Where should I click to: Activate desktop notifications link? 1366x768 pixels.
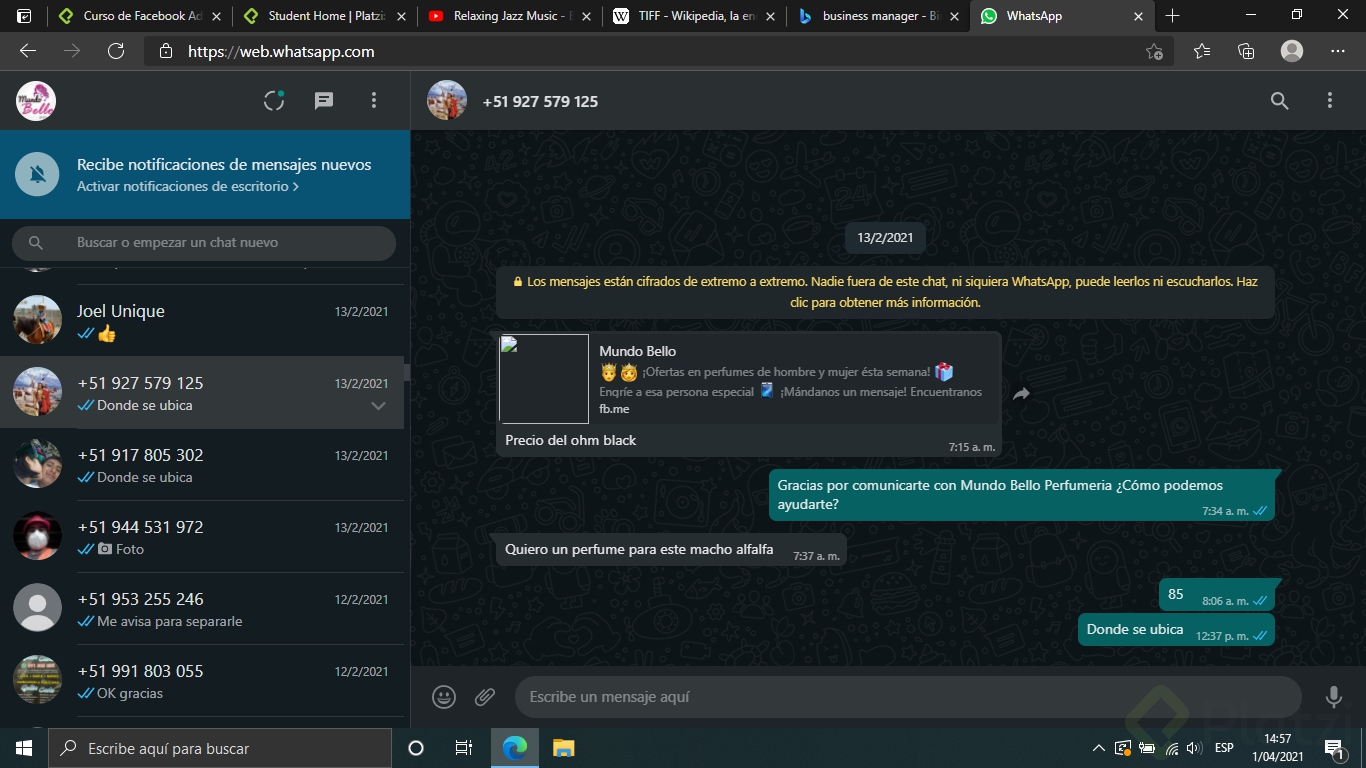(187, 187)
